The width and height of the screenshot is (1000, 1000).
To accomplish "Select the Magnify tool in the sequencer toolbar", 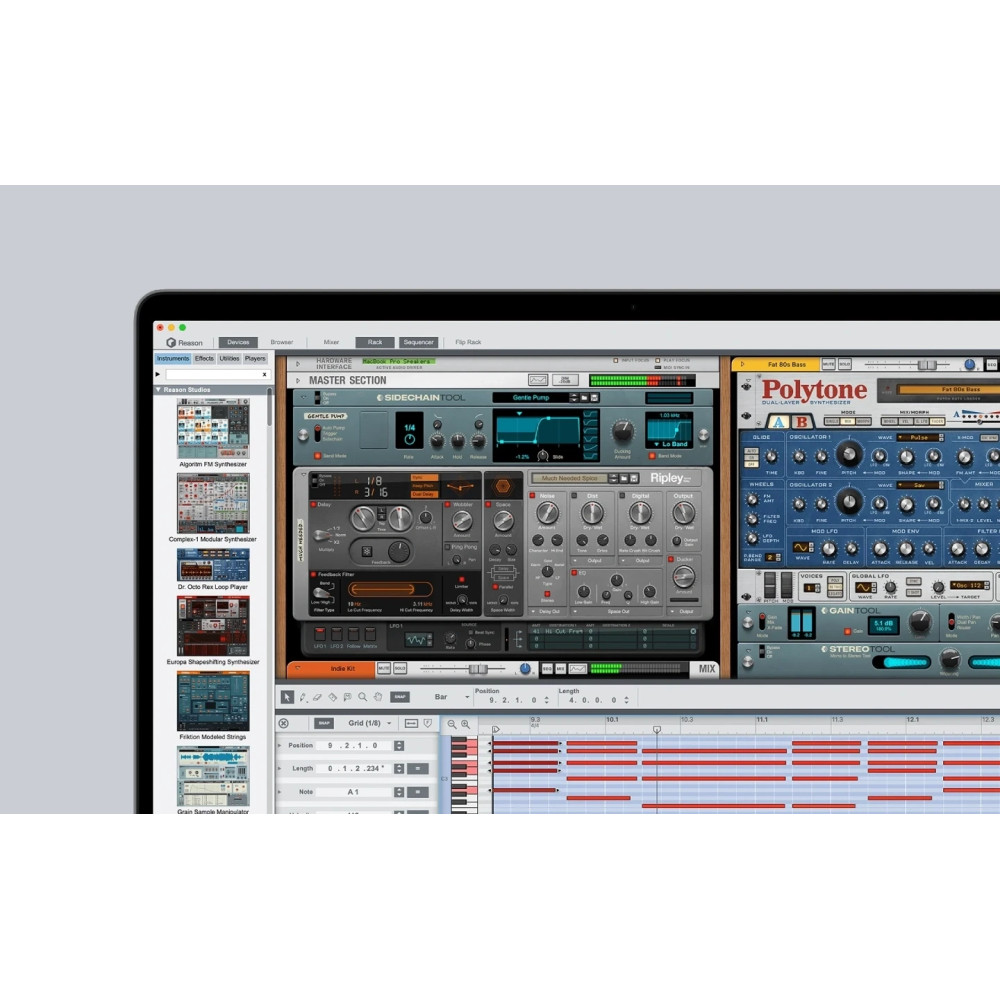I will click(x=362, y=697).
